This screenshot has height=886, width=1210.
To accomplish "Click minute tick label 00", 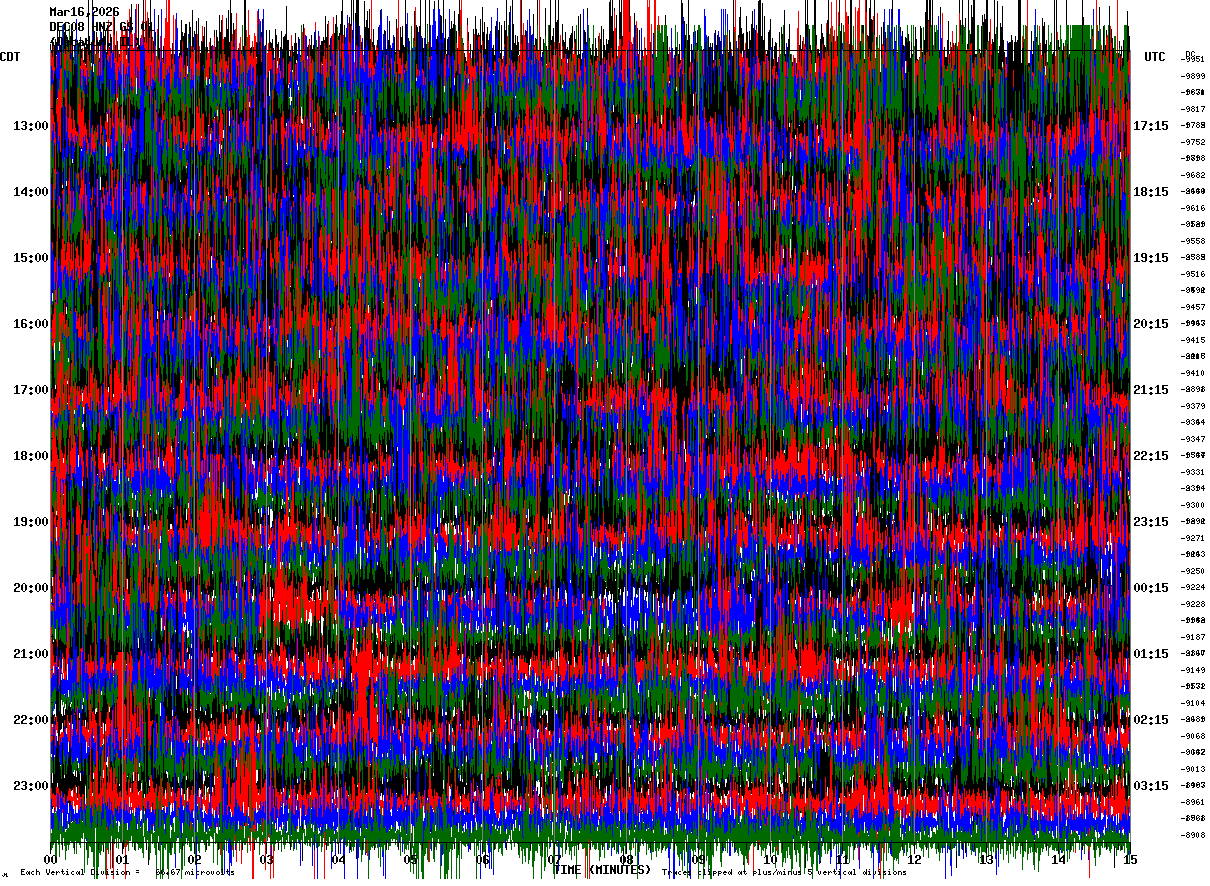I will pos(51,860).
